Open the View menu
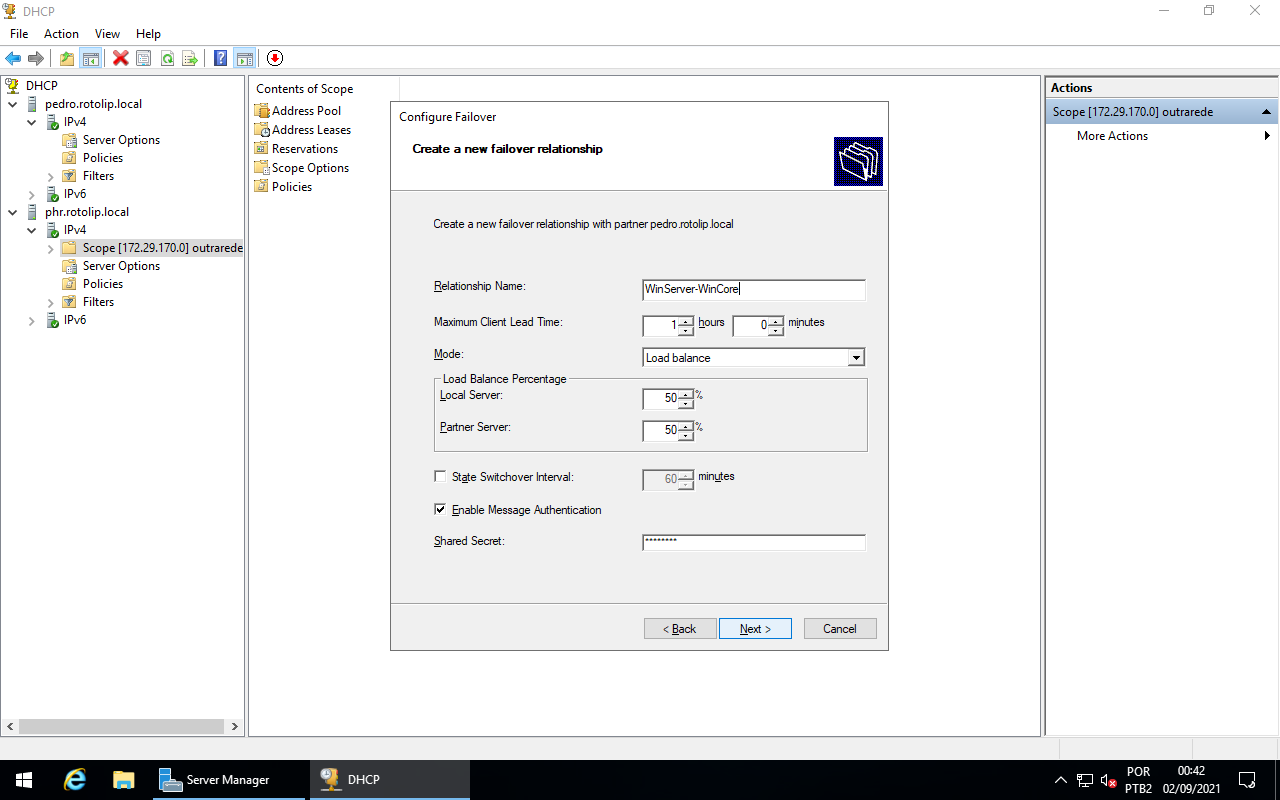This screenshot has width=1280, height=800. [107, 33]
